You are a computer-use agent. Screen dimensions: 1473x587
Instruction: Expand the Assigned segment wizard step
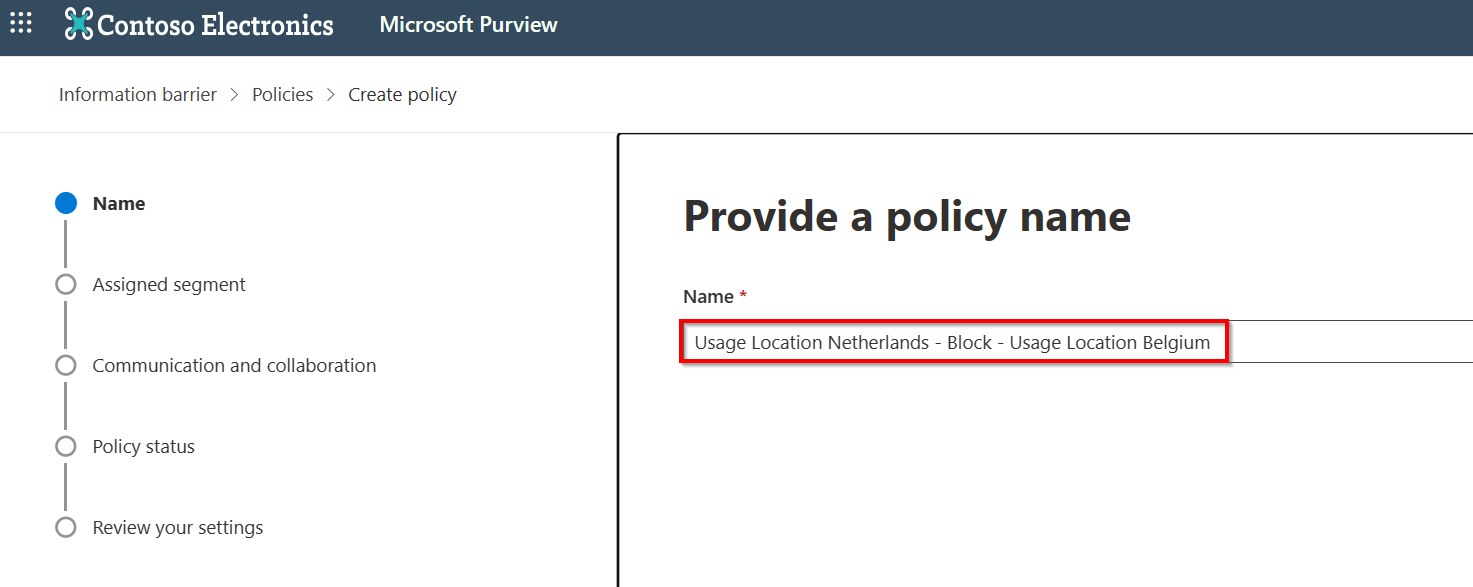(x=168, y=284)
